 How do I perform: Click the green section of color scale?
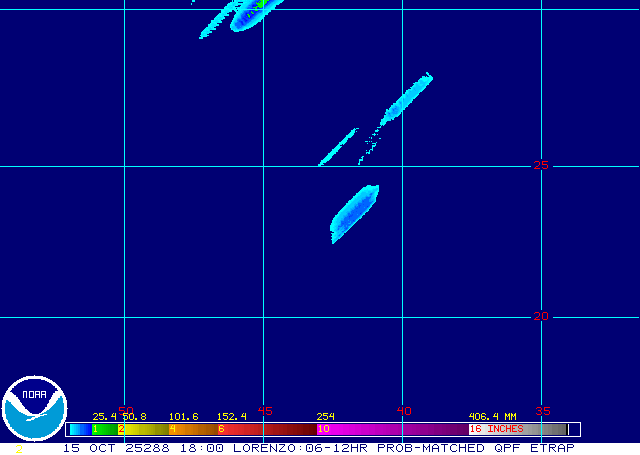[103, 429]
